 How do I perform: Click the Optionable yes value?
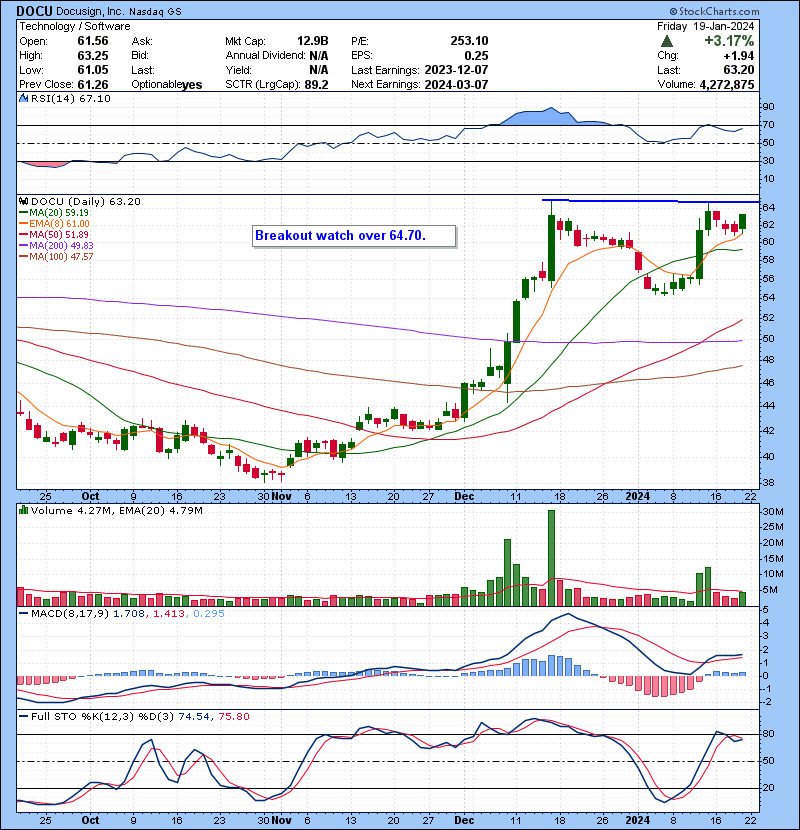click(192, 85)
